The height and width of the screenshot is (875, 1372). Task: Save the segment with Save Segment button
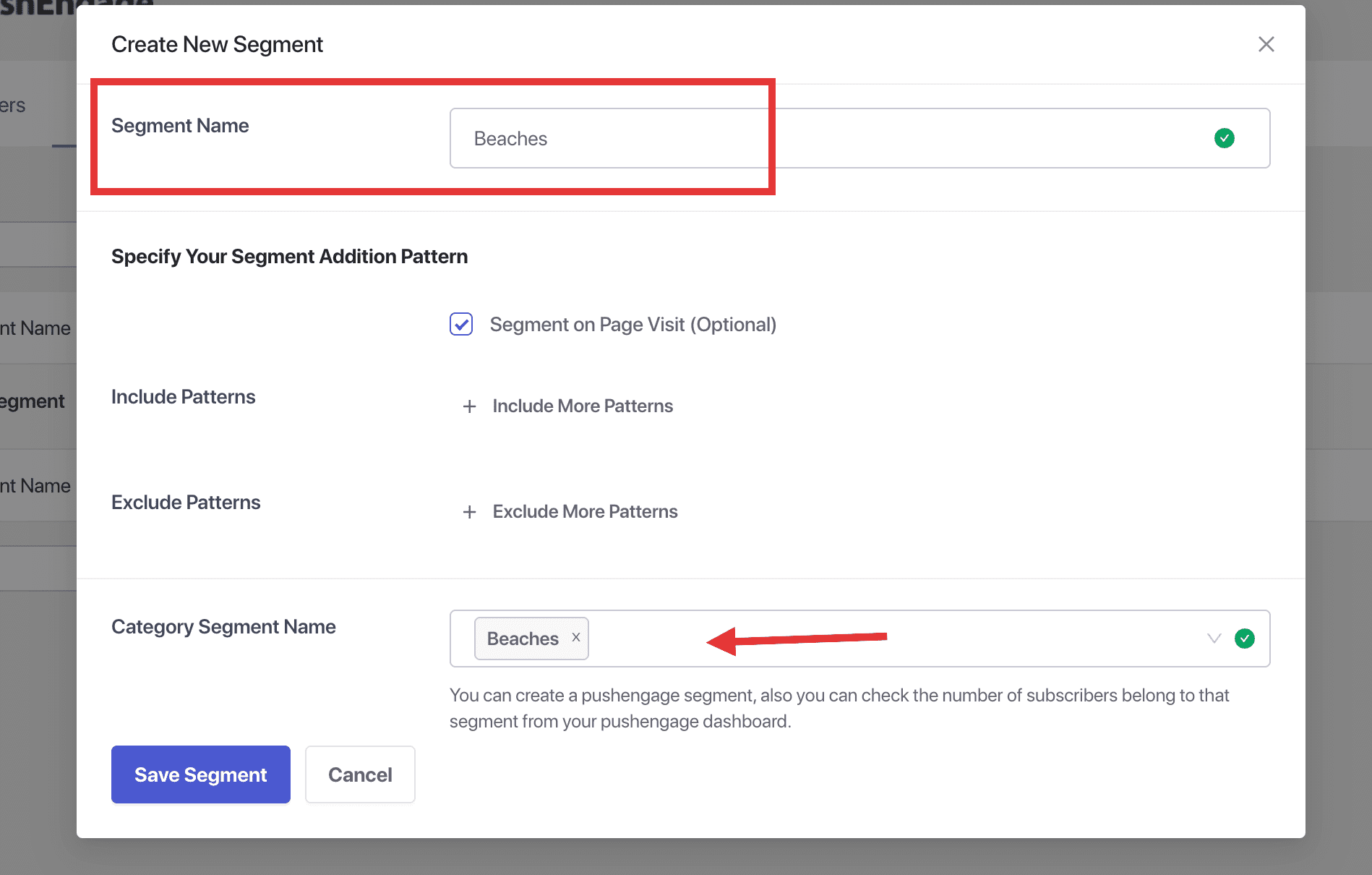coord(201,774)
